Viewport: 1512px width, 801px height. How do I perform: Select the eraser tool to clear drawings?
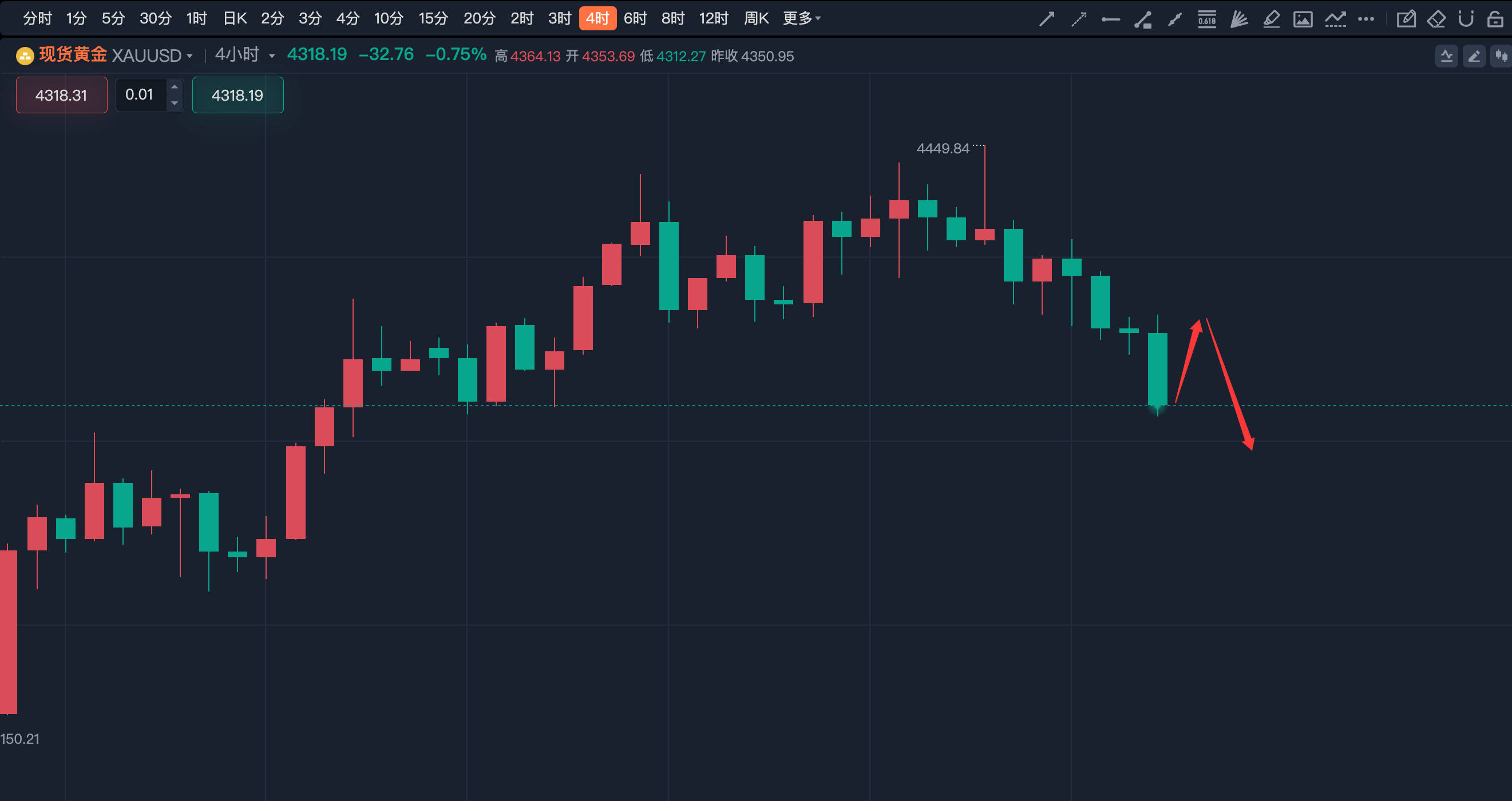tap(1436, 19)
